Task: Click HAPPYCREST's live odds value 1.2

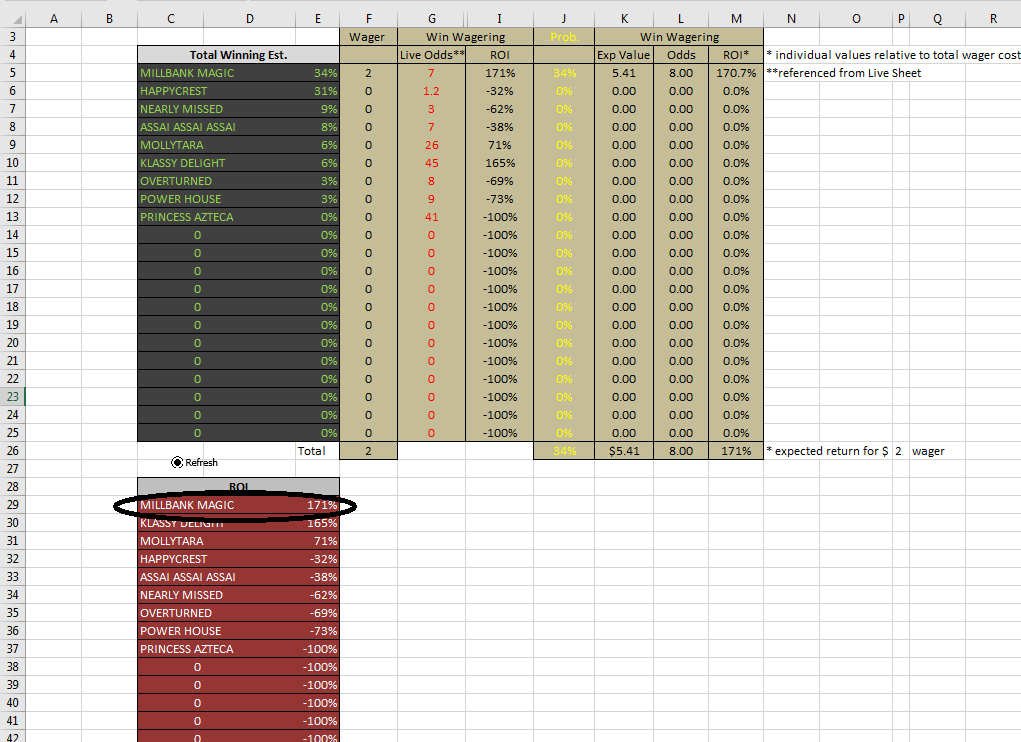Action: pyautogui.click(x=431, y=91)
